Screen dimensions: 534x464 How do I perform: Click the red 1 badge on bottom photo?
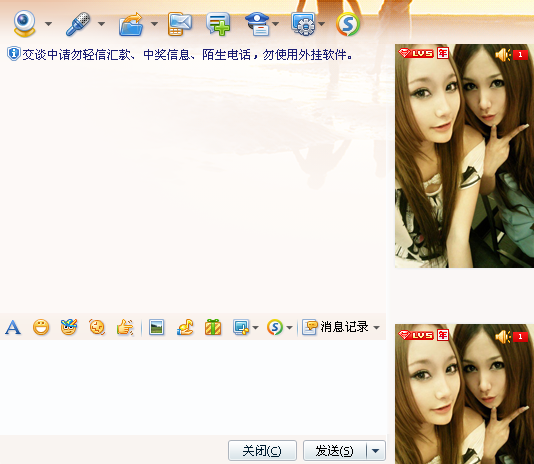pos(520,337)
